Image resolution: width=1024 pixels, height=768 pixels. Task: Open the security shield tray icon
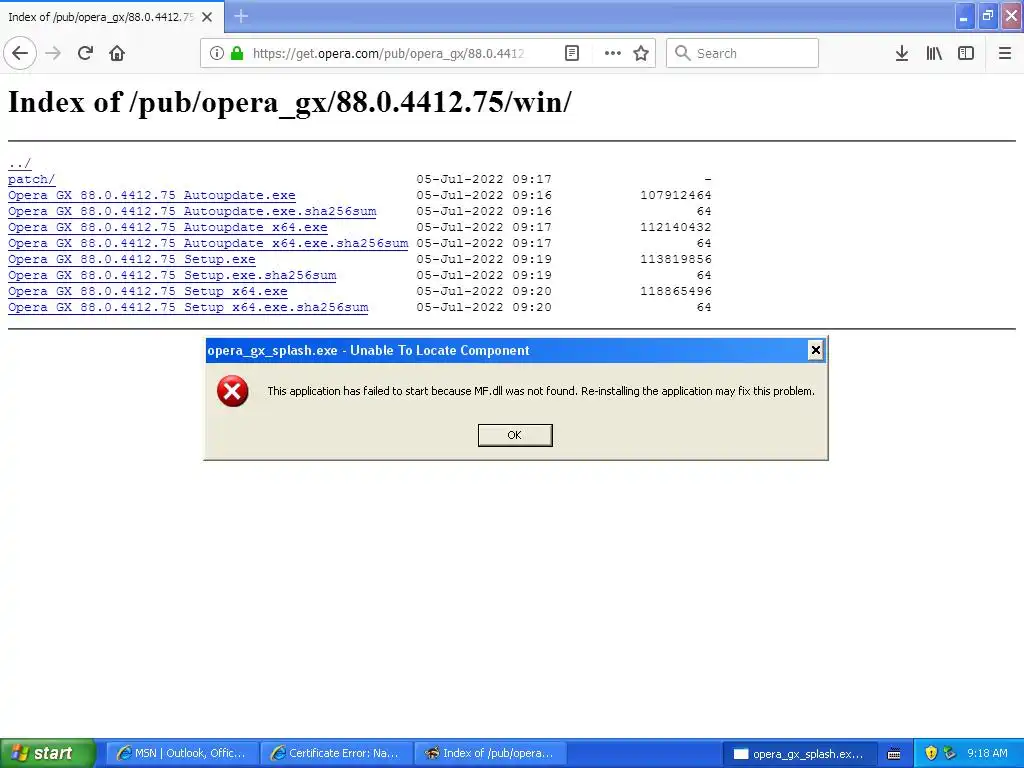point(931,753)
